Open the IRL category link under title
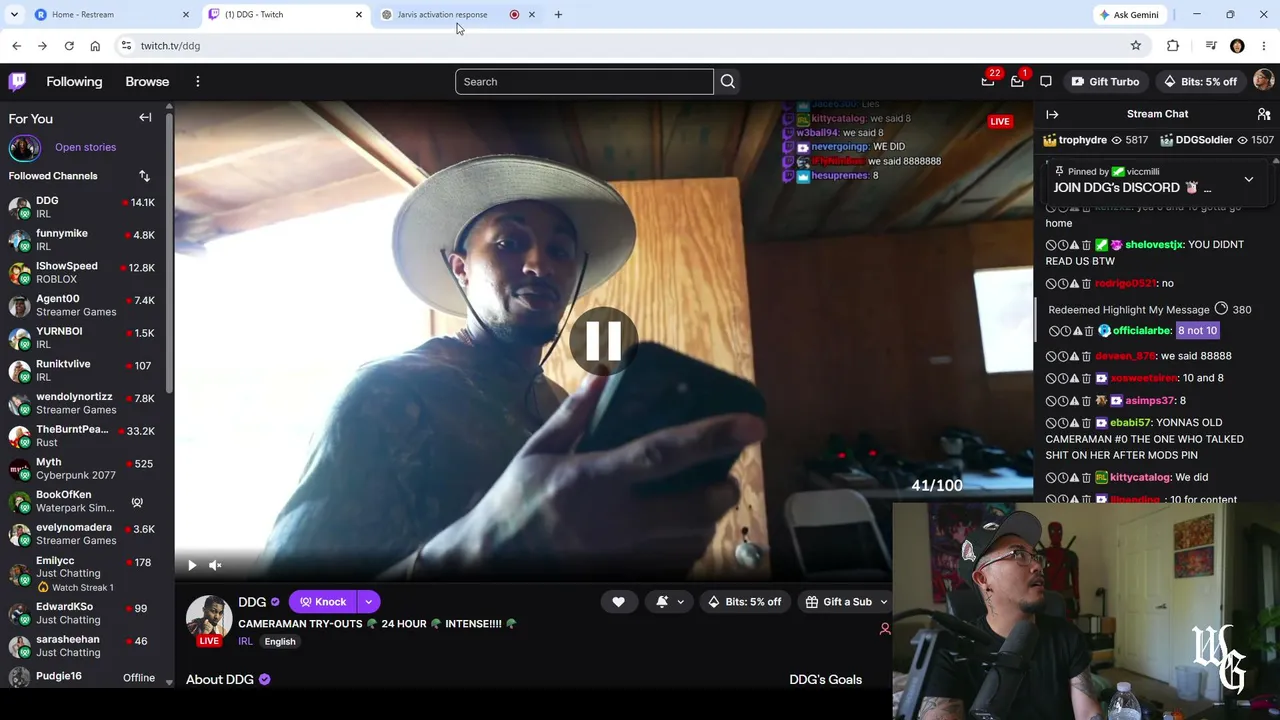This screenshot has width=1280, height=720. [245, 642]
